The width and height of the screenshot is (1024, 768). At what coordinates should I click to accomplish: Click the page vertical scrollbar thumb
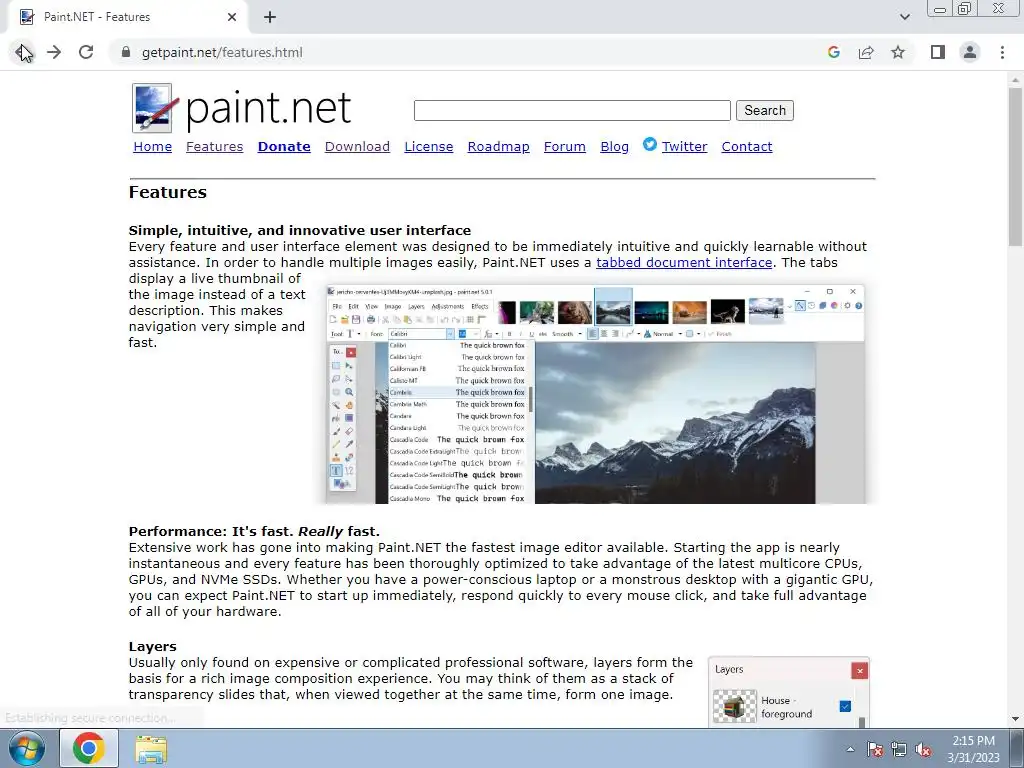point(1015,167)
